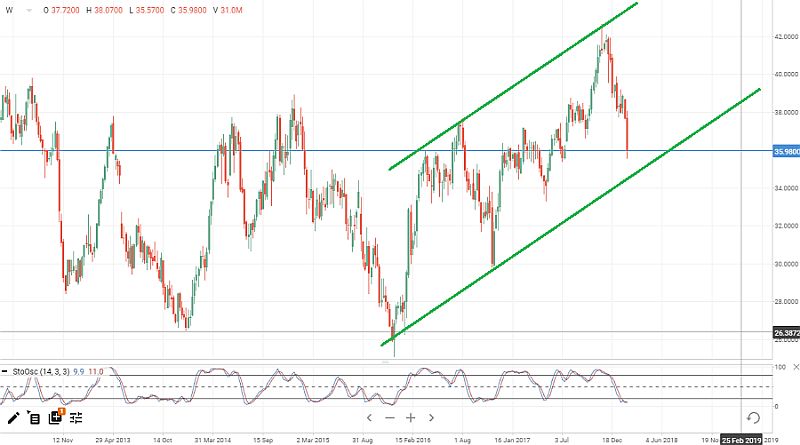The width and height of the screenshot is (800, 445).
Task: Click the 38.0000 price axis label
Action: 786,113
